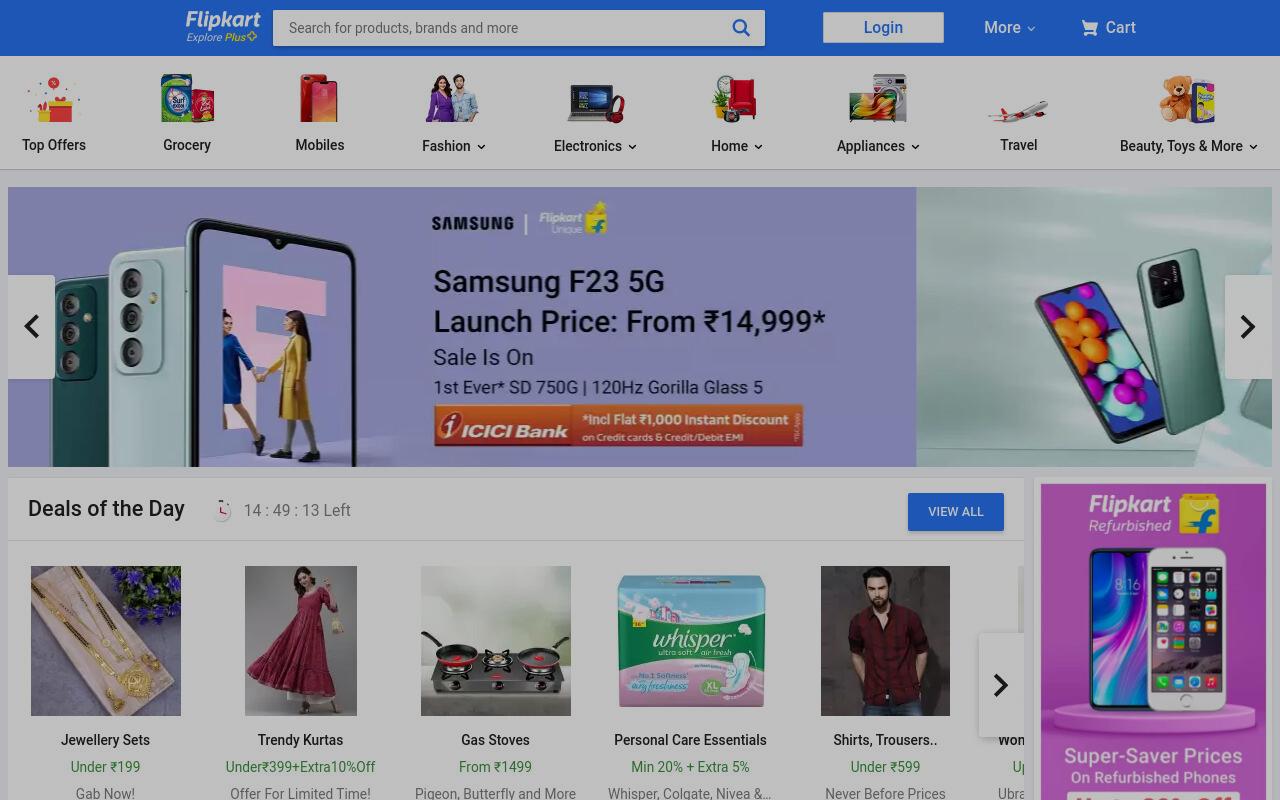Click the Deals of the Day heading
1280x800 pixels.
point(106,509)
